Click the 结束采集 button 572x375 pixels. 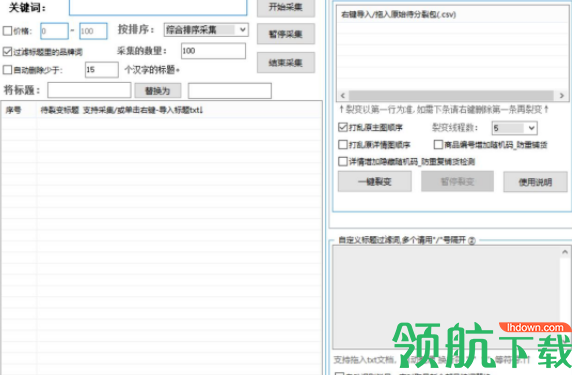point(286,63)
